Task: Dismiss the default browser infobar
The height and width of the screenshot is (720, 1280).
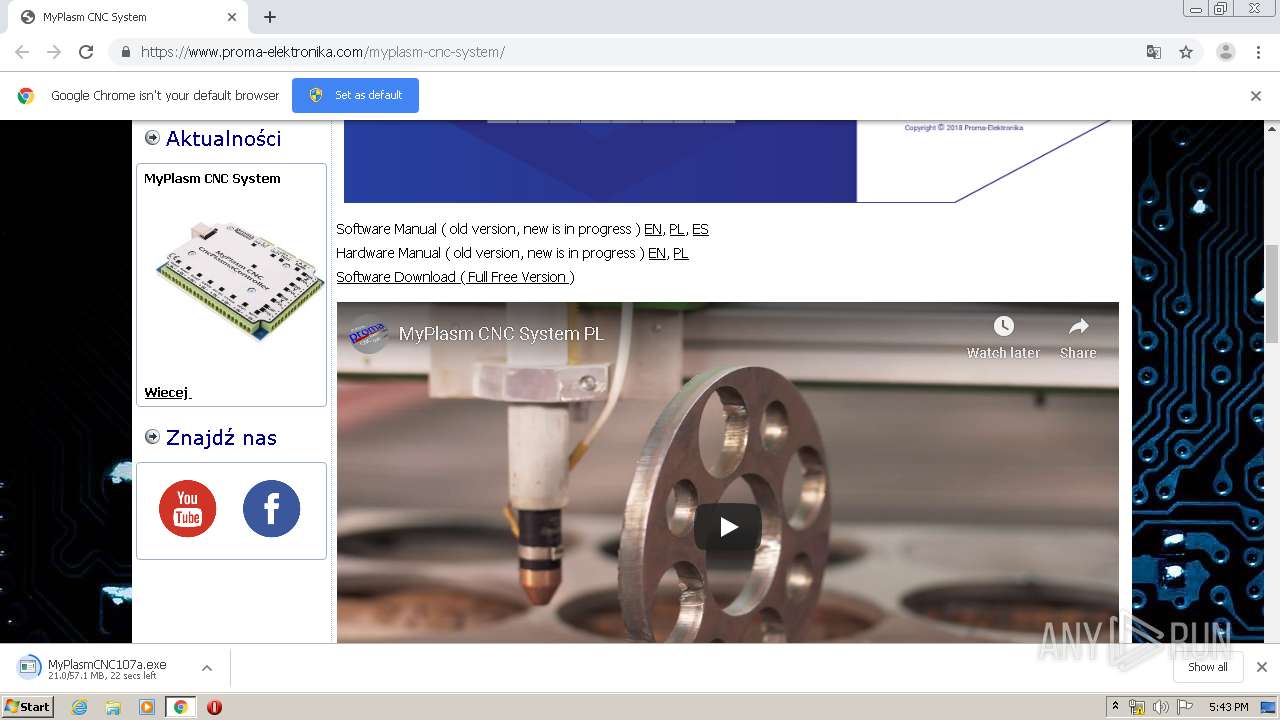Action: click(x=1256, y=96)
